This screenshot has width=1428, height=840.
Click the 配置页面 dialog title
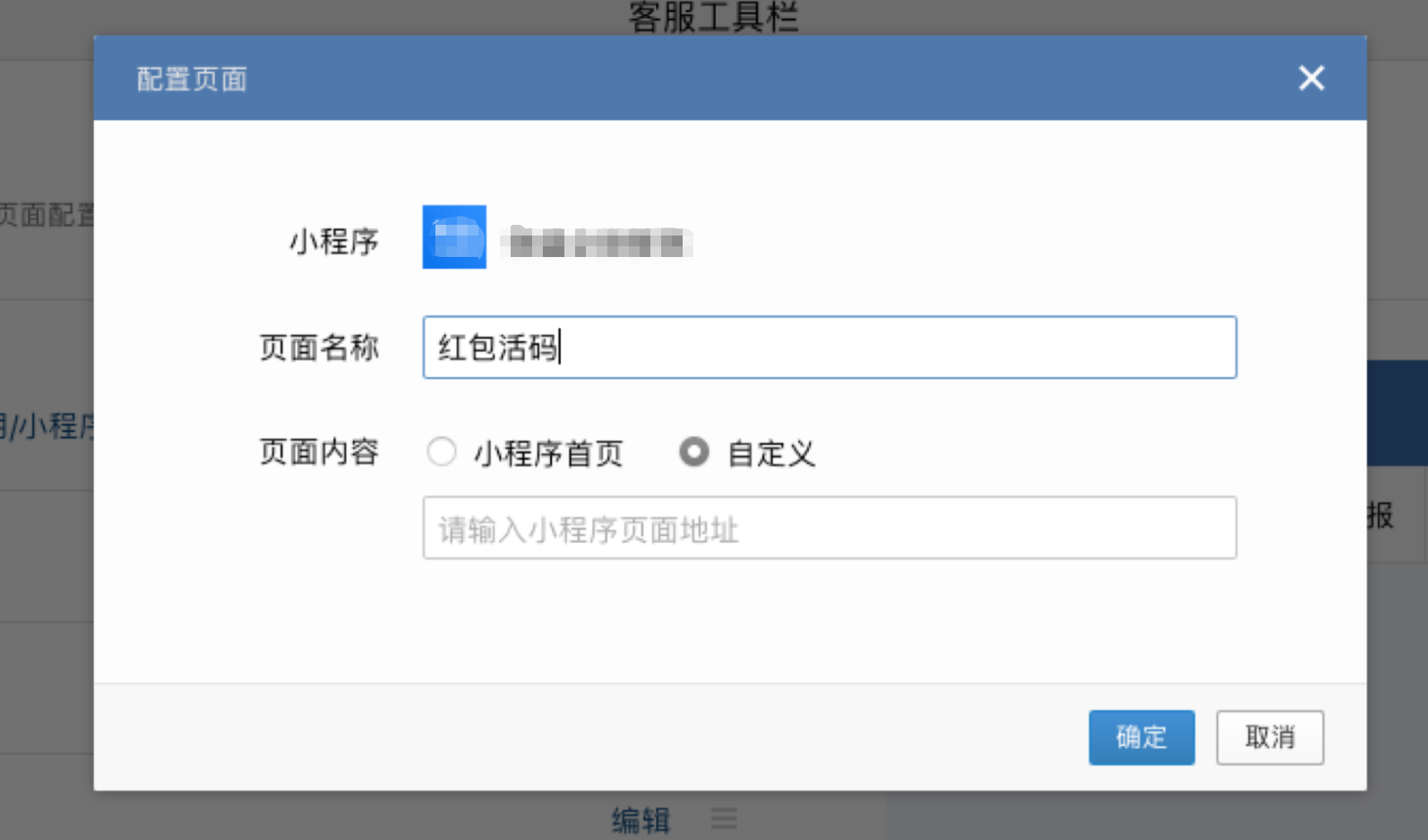click(x=192, y=79)
